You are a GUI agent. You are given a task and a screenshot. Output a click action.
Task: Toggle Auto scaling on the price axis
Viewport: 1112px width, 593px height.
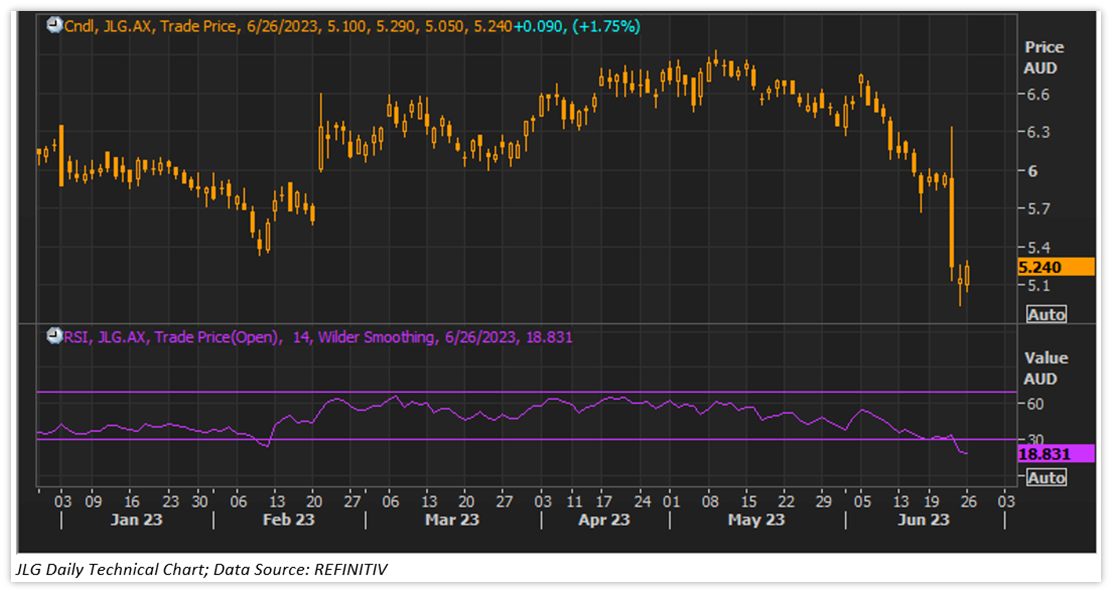(x=1046, y=315)
